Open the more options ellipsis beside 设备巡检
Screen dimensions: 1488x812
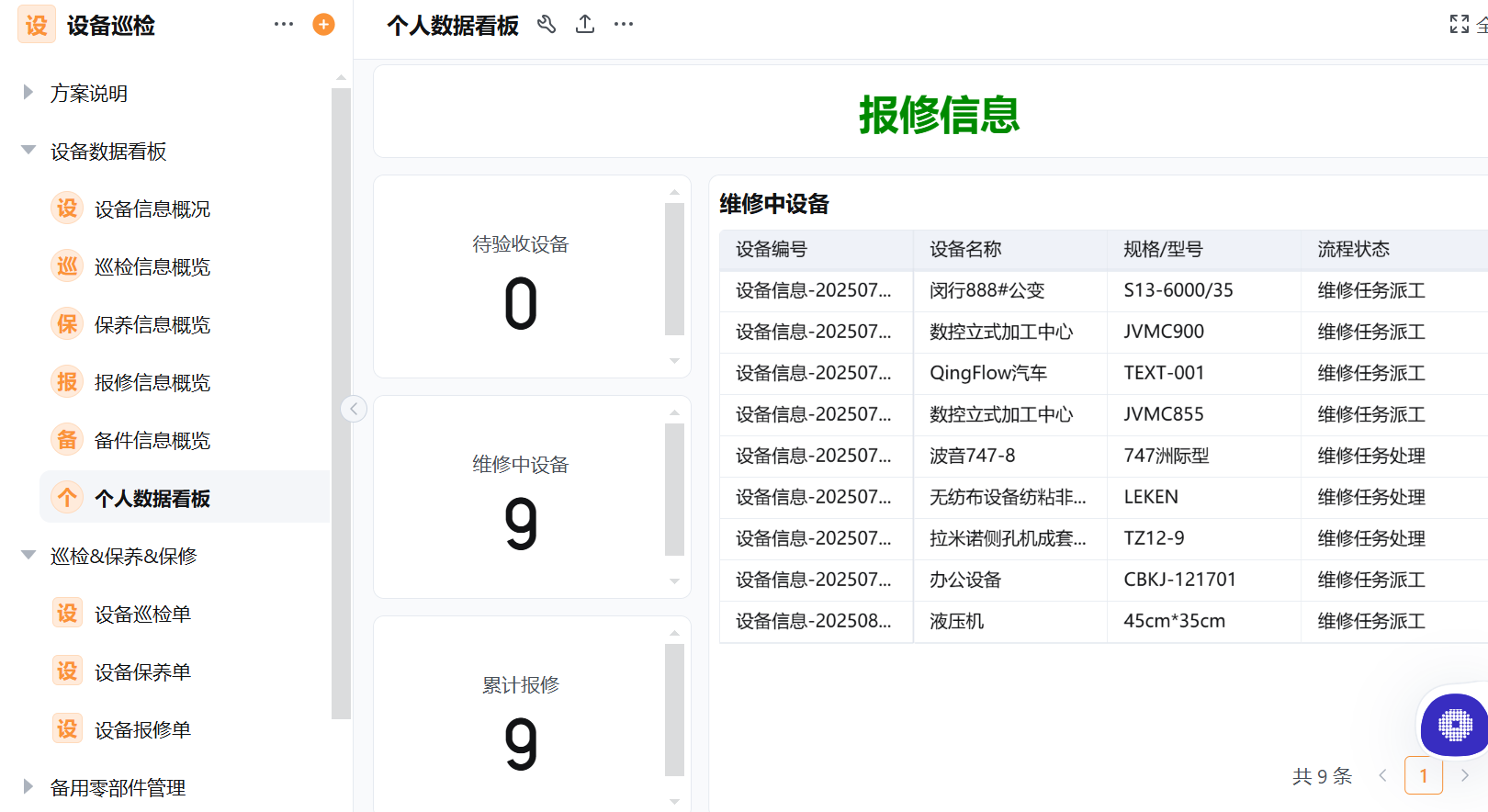pos(284,24)
